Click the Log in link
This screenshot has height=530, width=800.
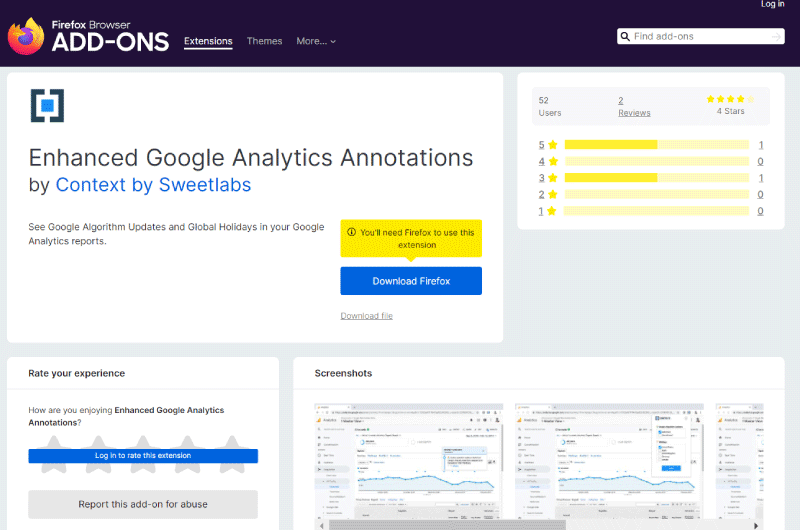coord(772,4)
